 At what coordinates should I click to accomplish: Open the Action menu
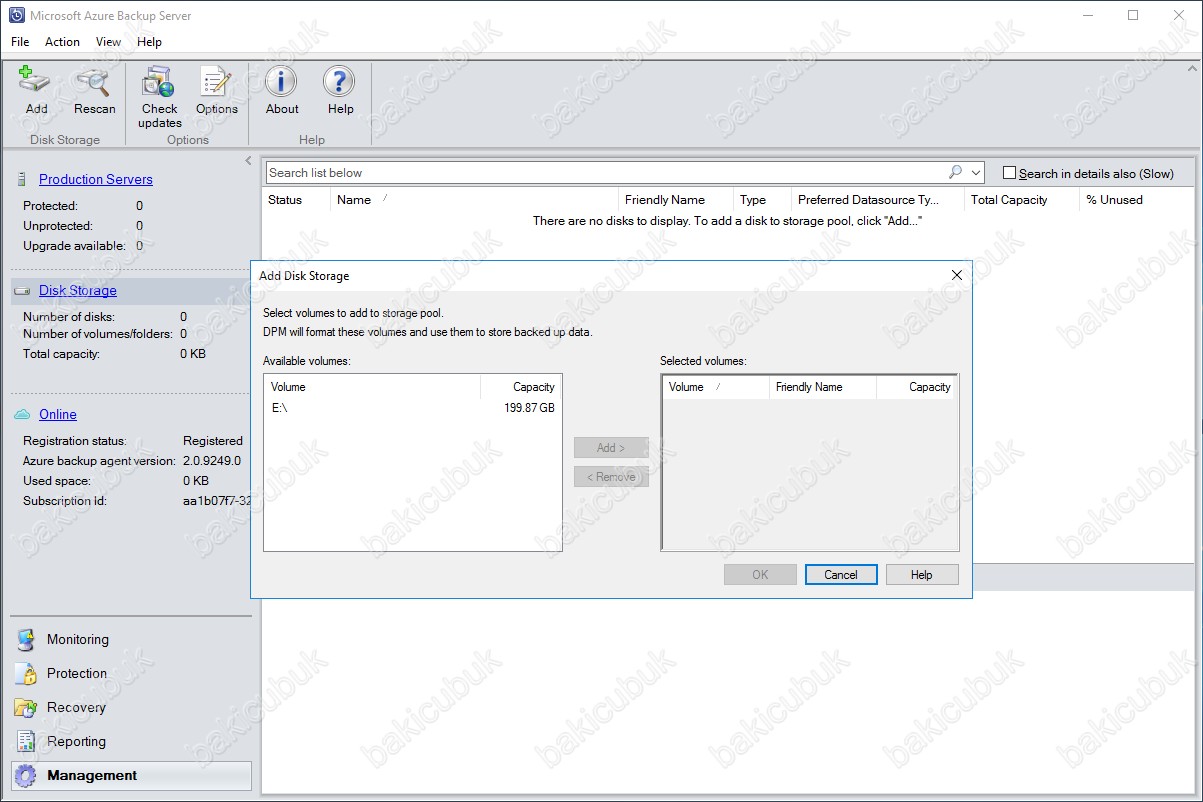(62, 42)
